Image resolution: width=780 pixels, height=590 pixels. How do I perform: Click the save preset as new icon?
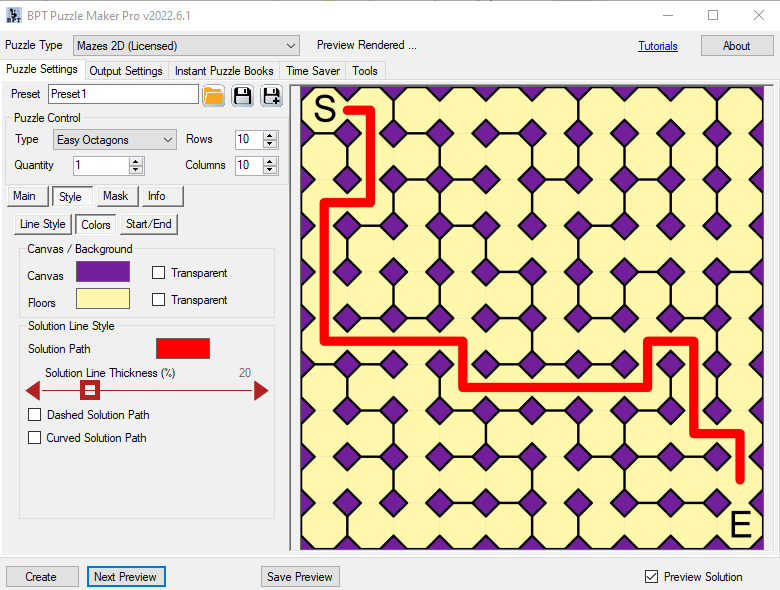pos(271,95)
